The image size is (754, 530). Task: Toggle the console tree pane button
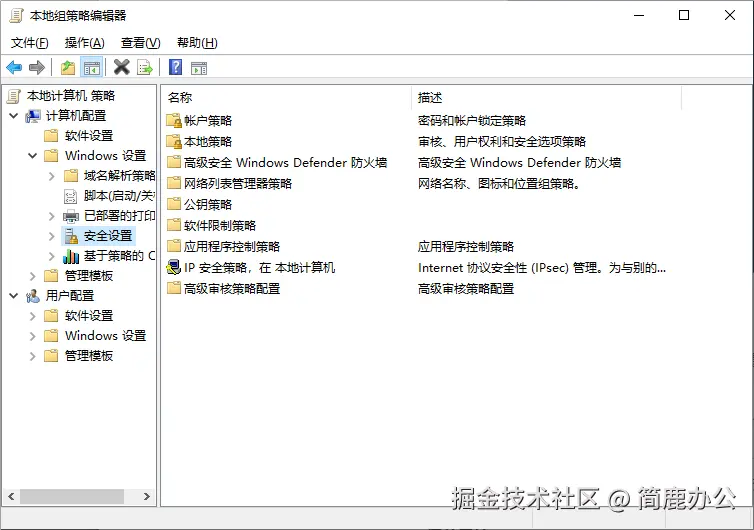(92, 67)
